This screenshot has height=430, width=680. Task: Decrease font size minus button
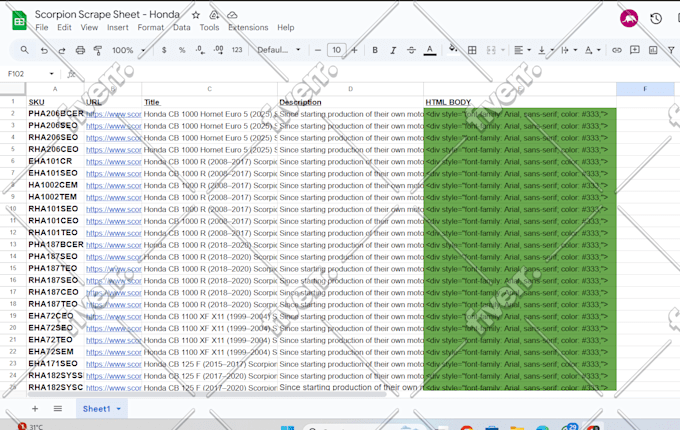tap(318, 50)
